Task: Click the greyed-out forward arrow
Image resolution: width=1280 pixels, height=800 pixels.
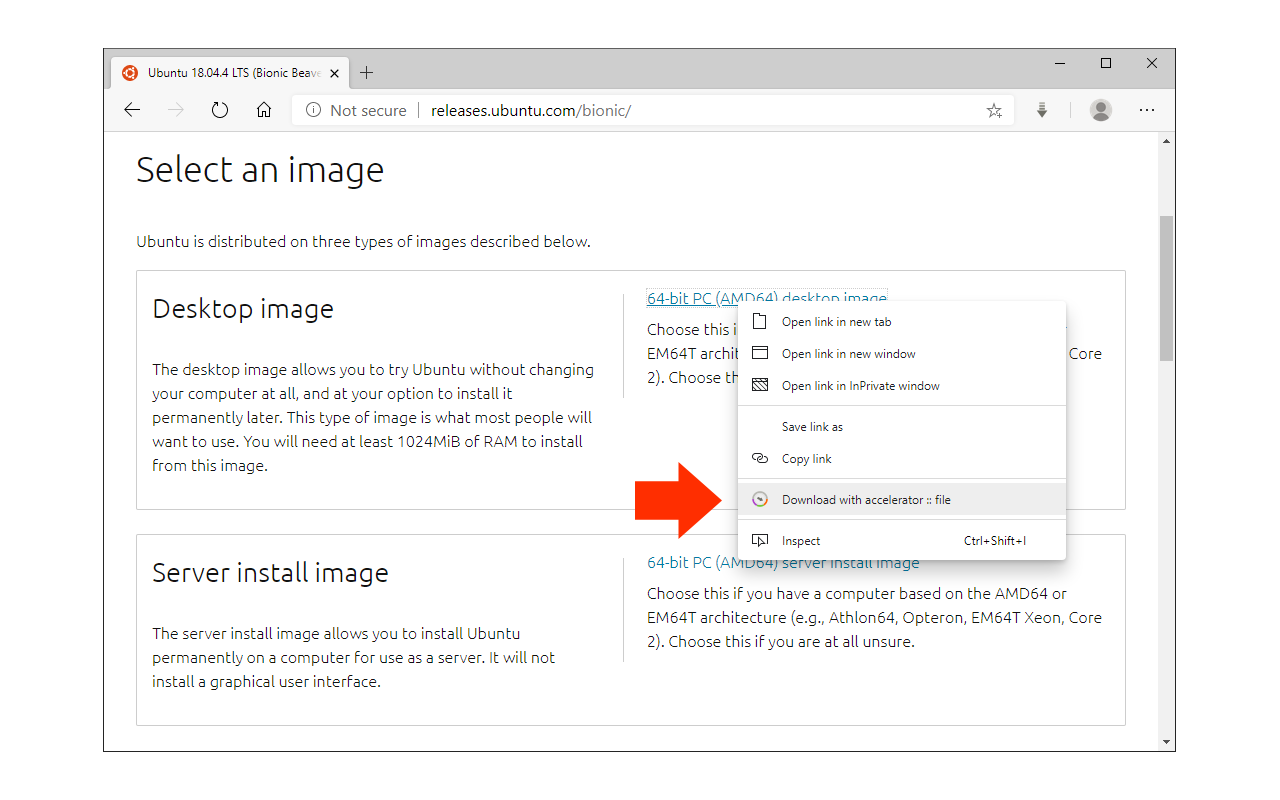Action: click(x=176, y=110)
